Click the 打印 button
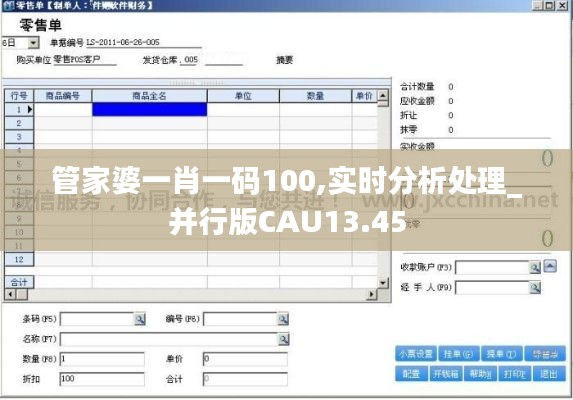The image size is (573, 400). [515, 374]
